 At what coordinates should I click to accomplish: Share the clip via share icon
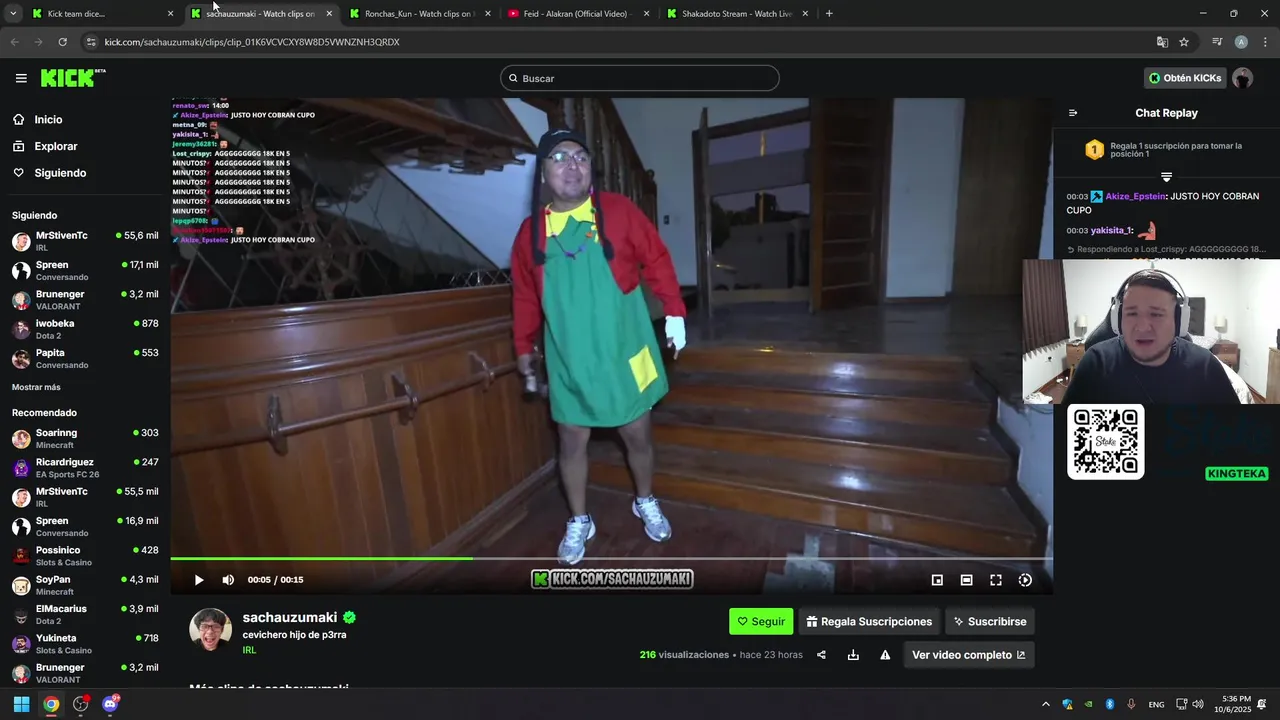tap(821, 655)
